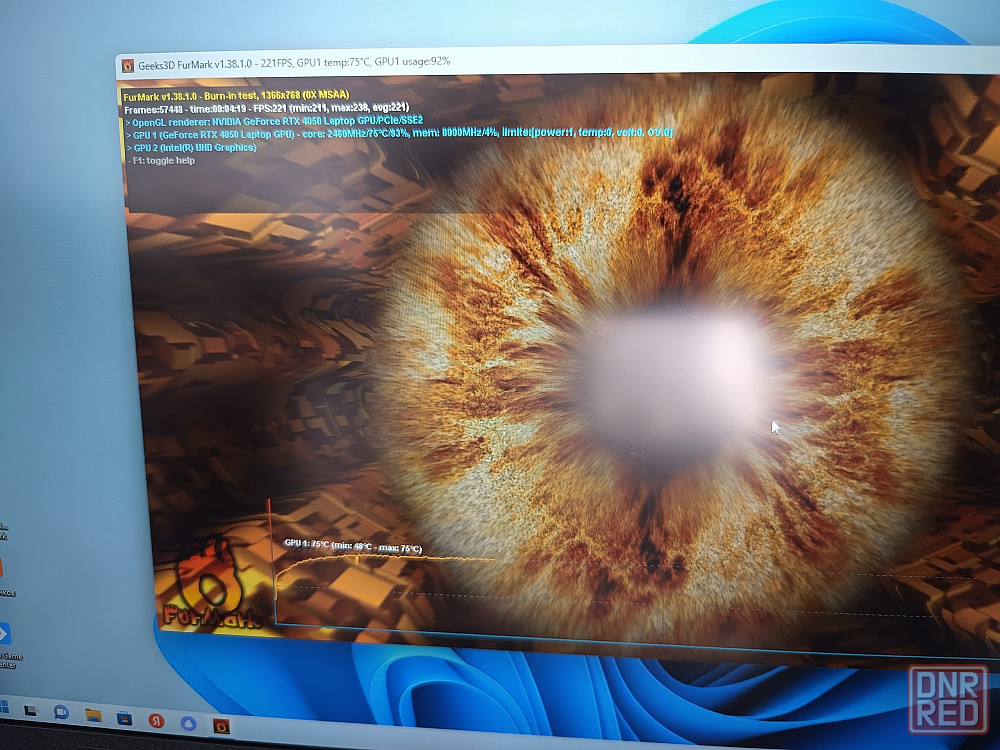Open Alice assistant from the taskbar
The width and height of the screenshot is (1000, 750).
click(188, 723)
